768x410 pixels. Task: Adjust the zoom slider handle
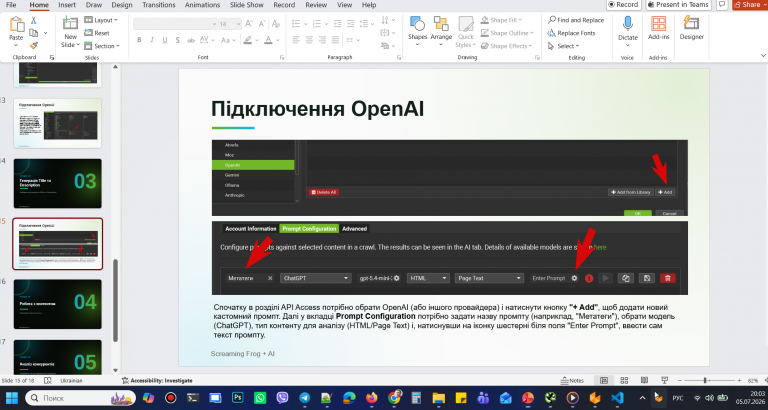(x=705, y=380)
